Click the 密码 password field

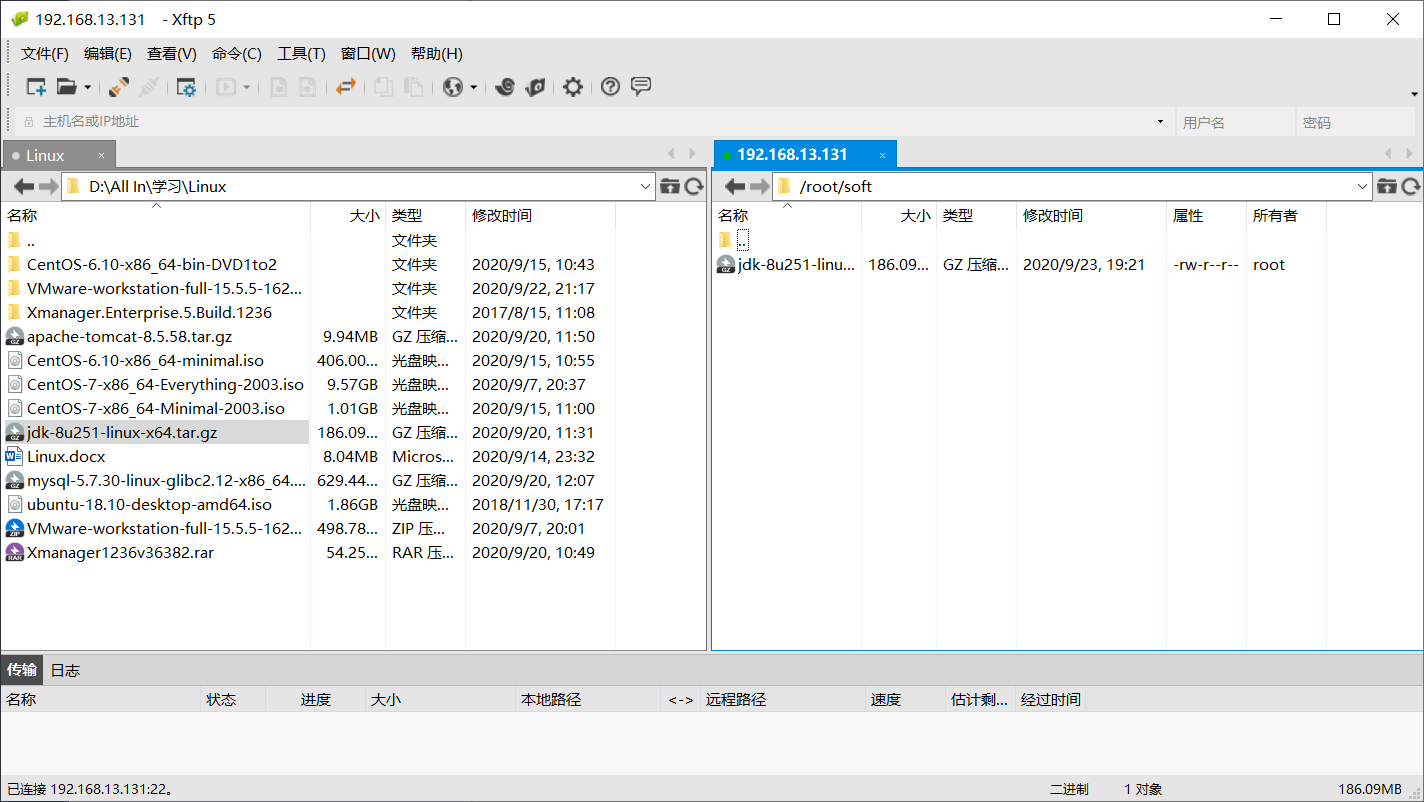1355,122
